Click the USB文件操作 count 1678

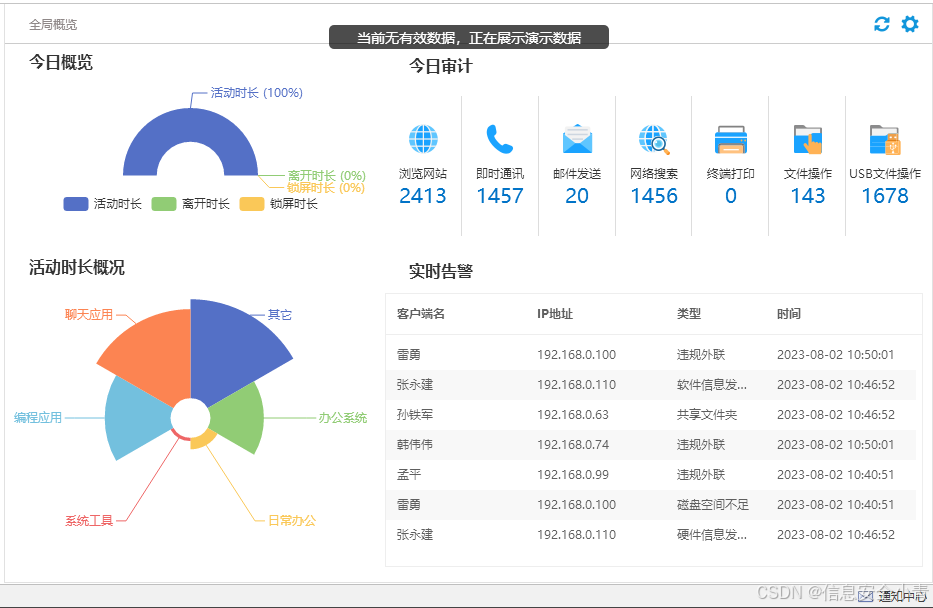(885, 196)
